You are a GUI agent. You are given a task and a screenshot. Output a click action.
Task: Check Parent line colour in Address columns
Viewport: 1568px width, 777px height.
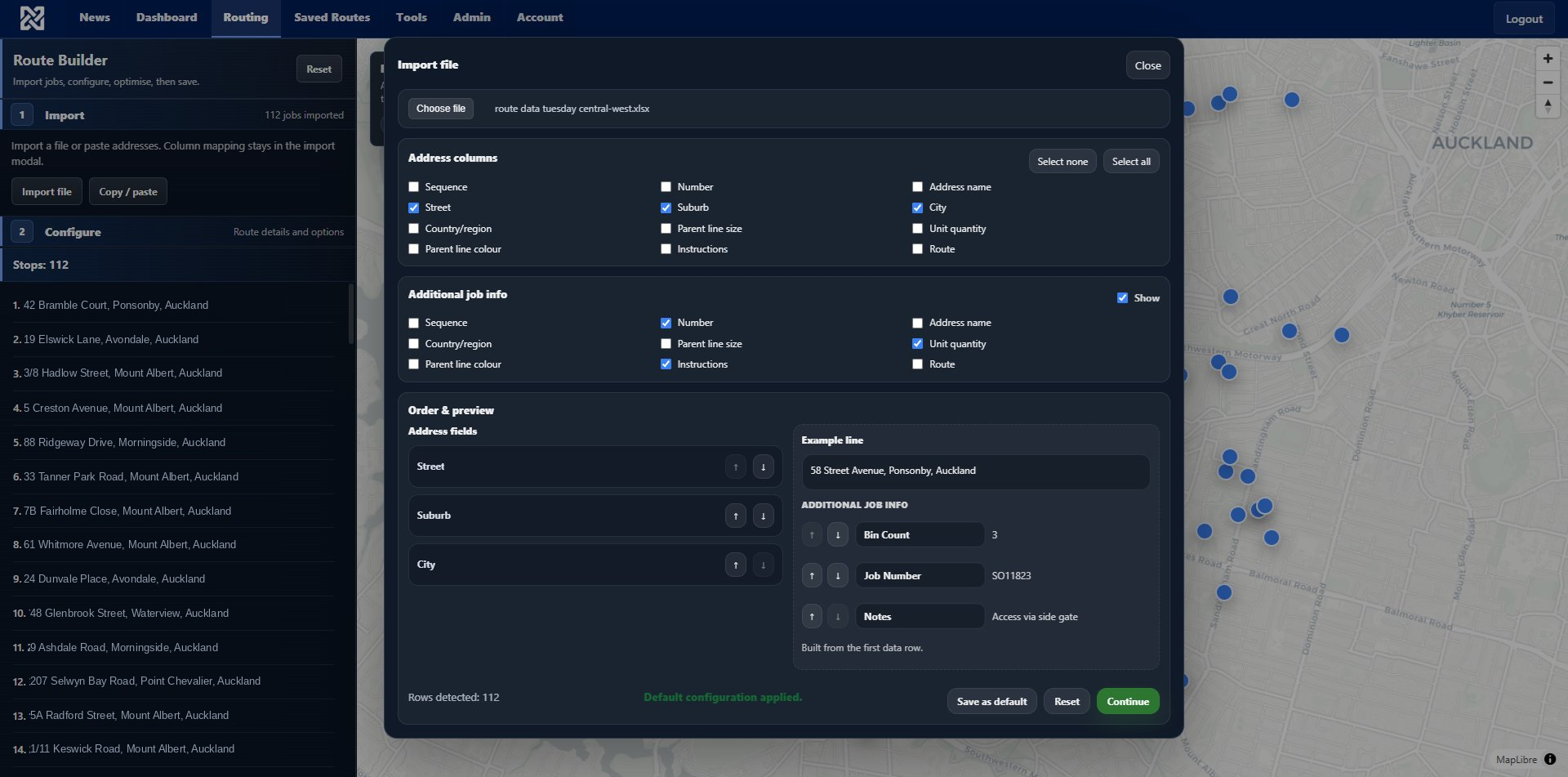pos(414,249)
